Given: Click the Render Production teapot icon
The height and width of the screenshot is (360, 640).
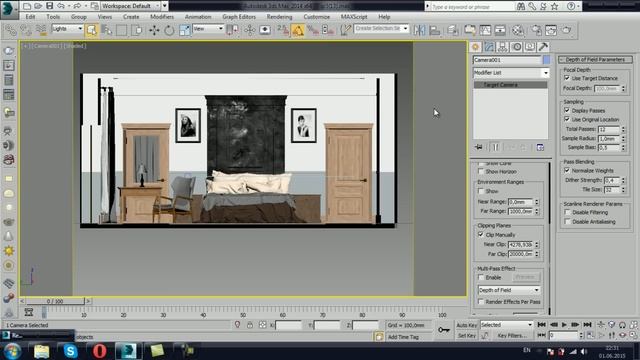Looking at the screenshot, I should click(x=567, y=30).
